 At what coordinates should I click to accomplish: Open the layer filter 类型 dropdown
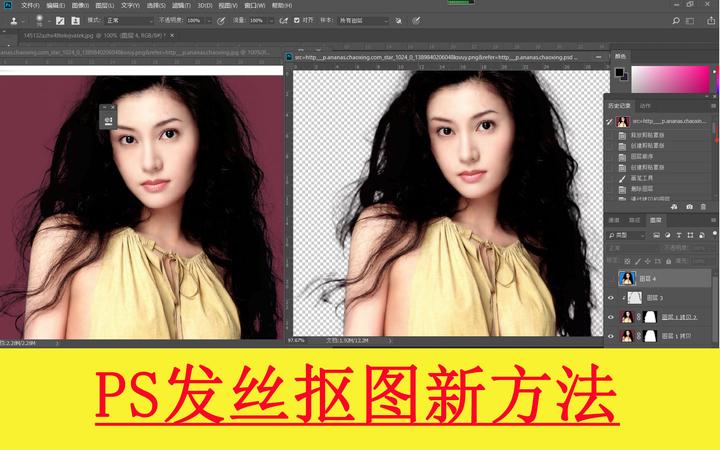(627, 235)
